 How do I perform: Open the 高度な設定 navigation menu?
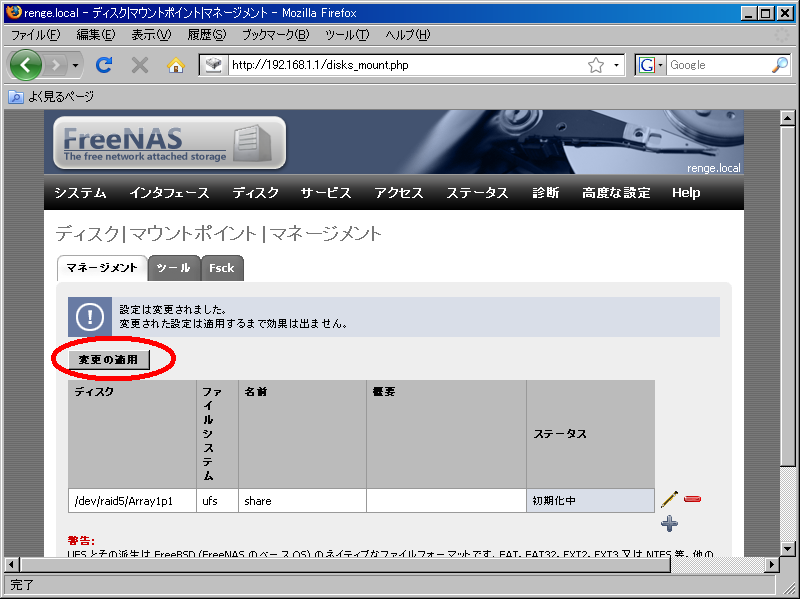tap(616, 192)
